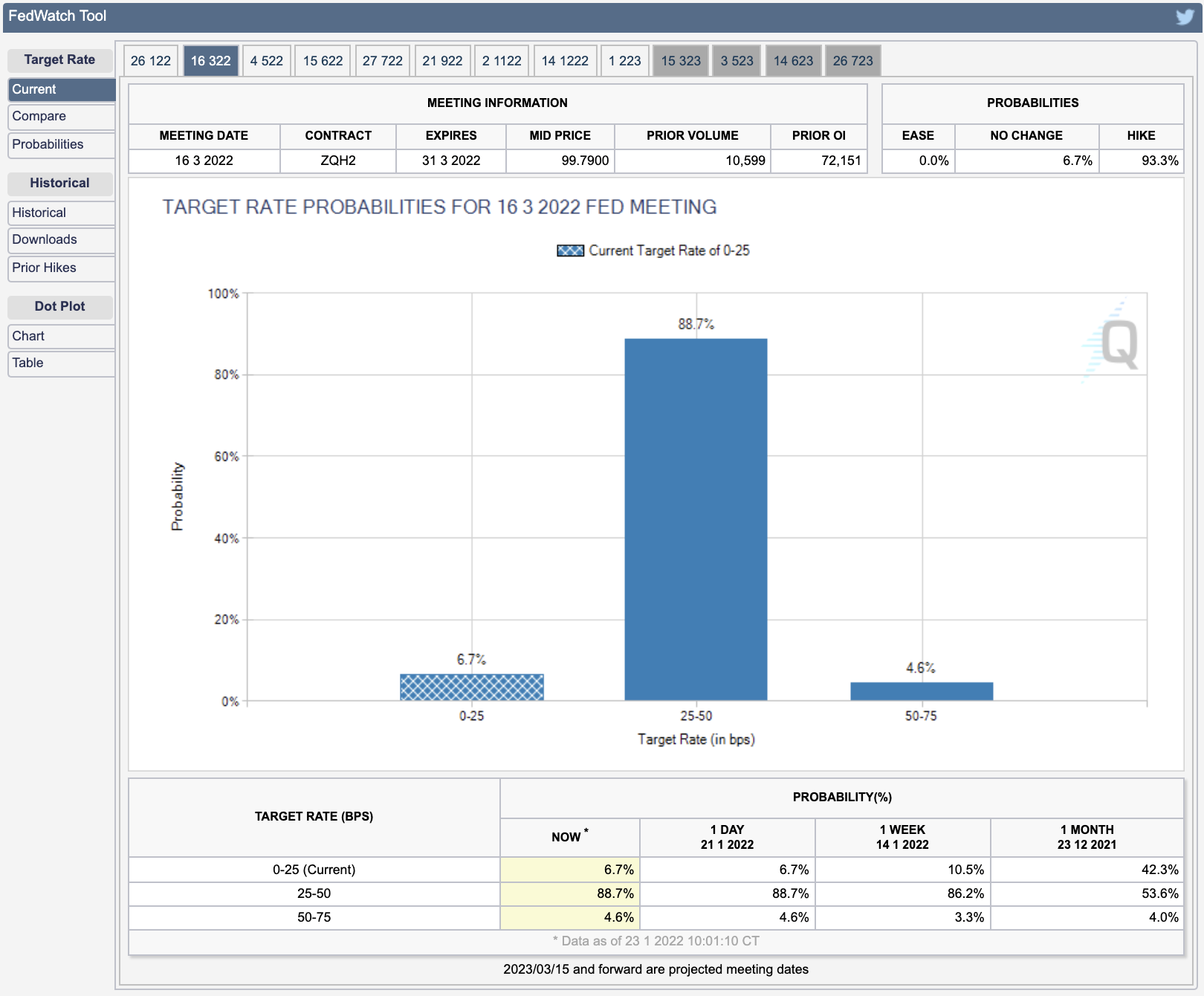The height and width of the screenshot is (996, 1204).
Task: Click the 1 WEEK 86.2% cell
Action: tap(903, 893)
